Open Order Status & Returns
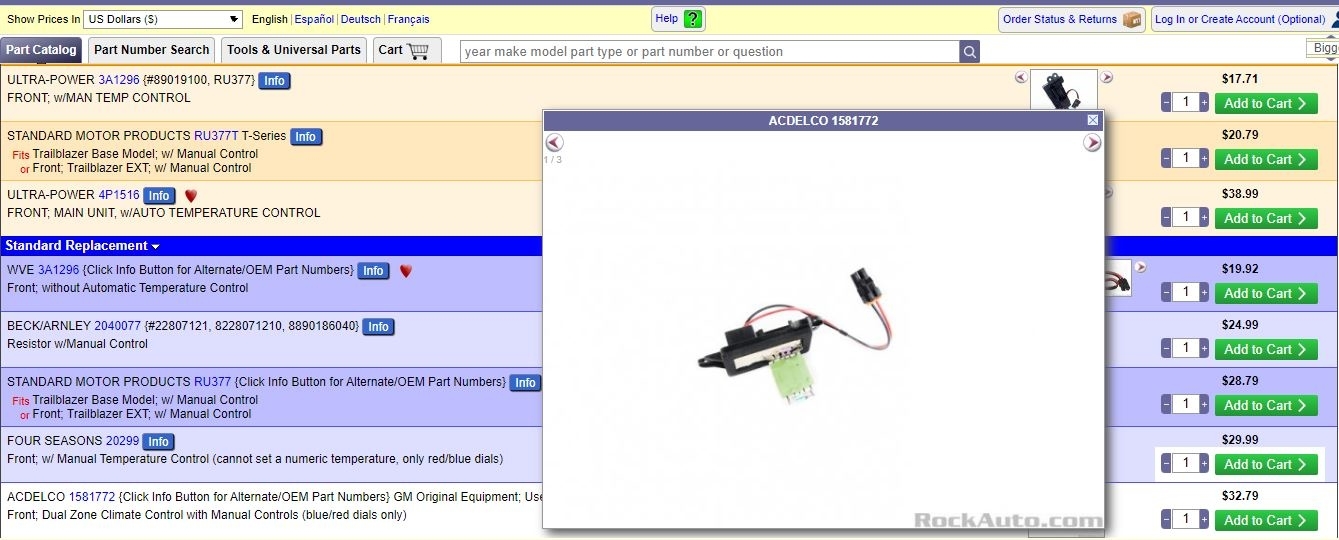 click(x=1071, y=19)
